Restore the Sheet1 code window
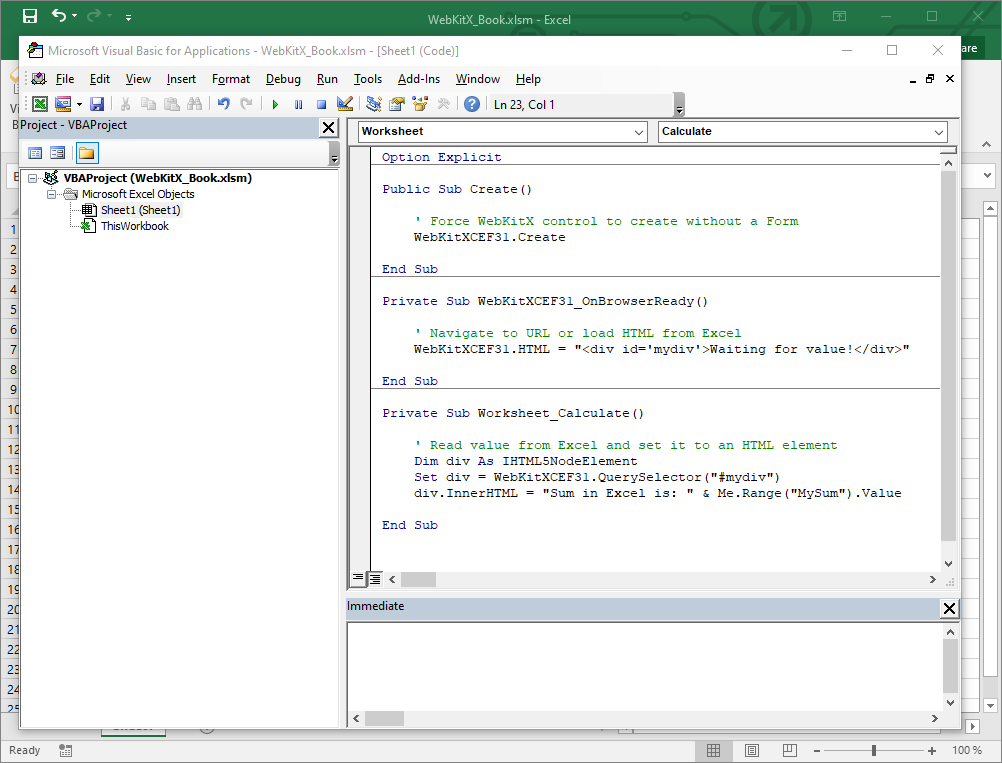 pos(930,79)
